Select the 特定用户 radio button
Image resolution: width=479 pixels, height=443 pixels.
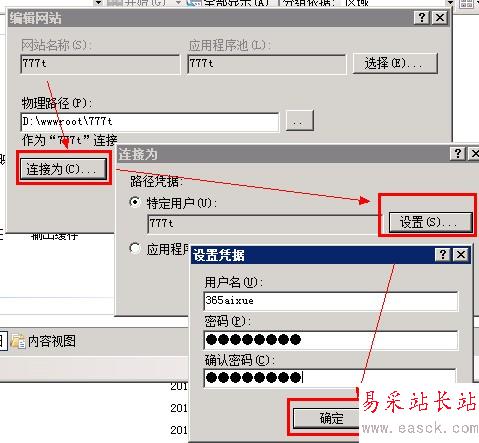tap(135, 202)
